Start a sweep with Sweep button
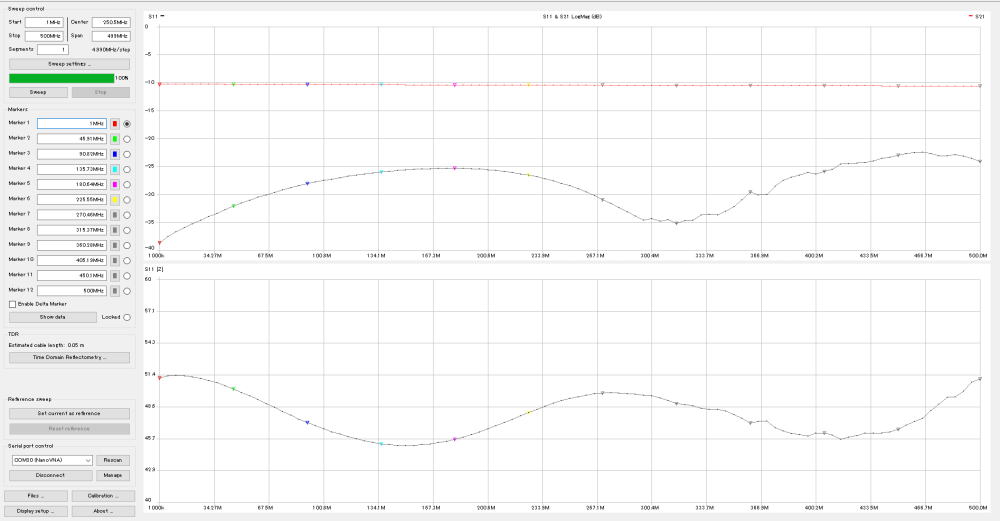1000x521 pixels. (38, 92)
